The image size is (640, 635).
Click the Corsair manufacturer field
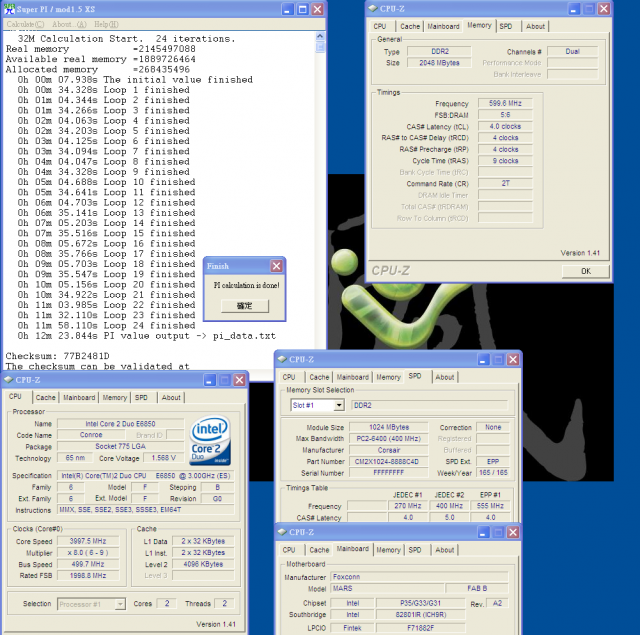pyautogui.click(x=389, y=450)
